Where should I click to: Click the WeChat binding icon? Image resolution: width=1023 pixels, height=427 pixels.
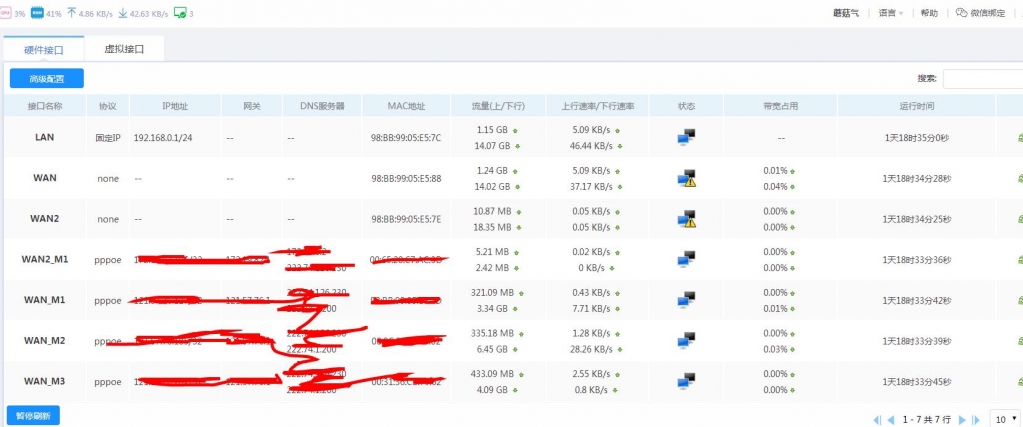click(x=962, y=13)
